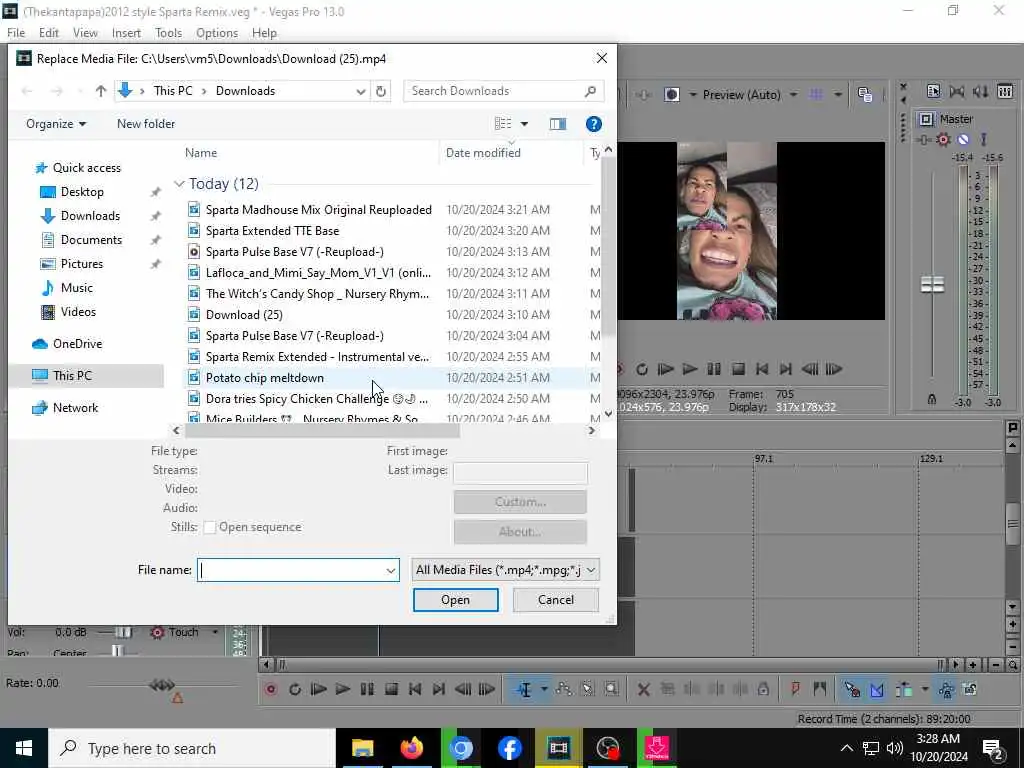Play from start in timeline transport bar
This screenshot has height=768, width=1024.
[318, 689]
